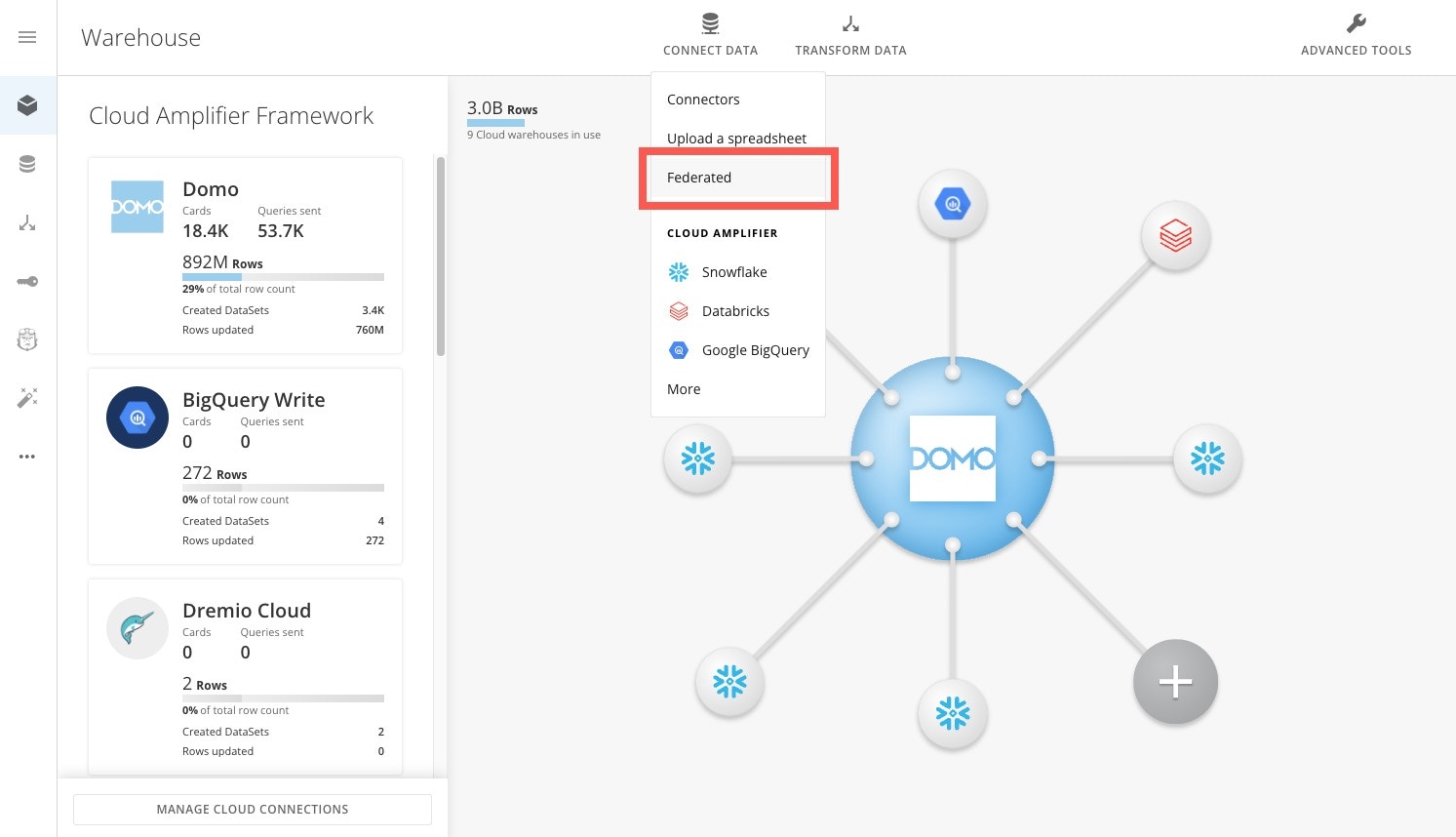Click the 53.7K queries sent value

[281, 231]
